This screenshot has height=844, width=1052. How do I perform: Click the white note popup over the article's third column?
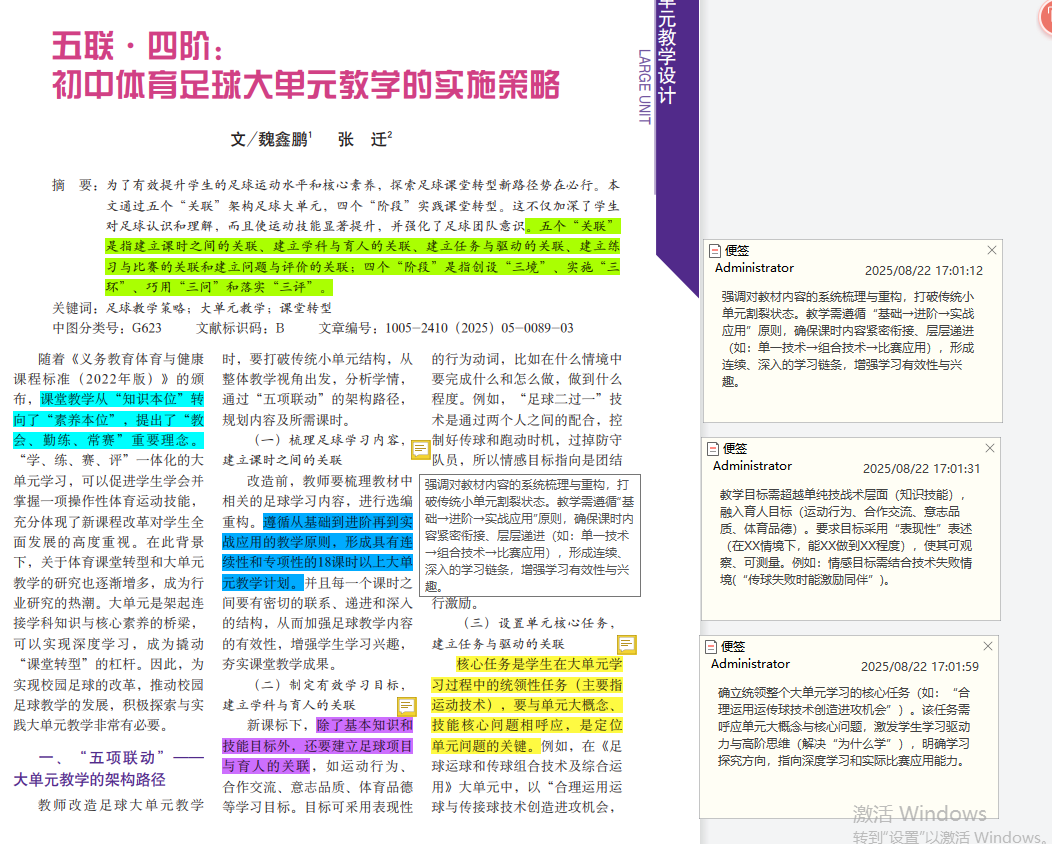coord(530,535)
